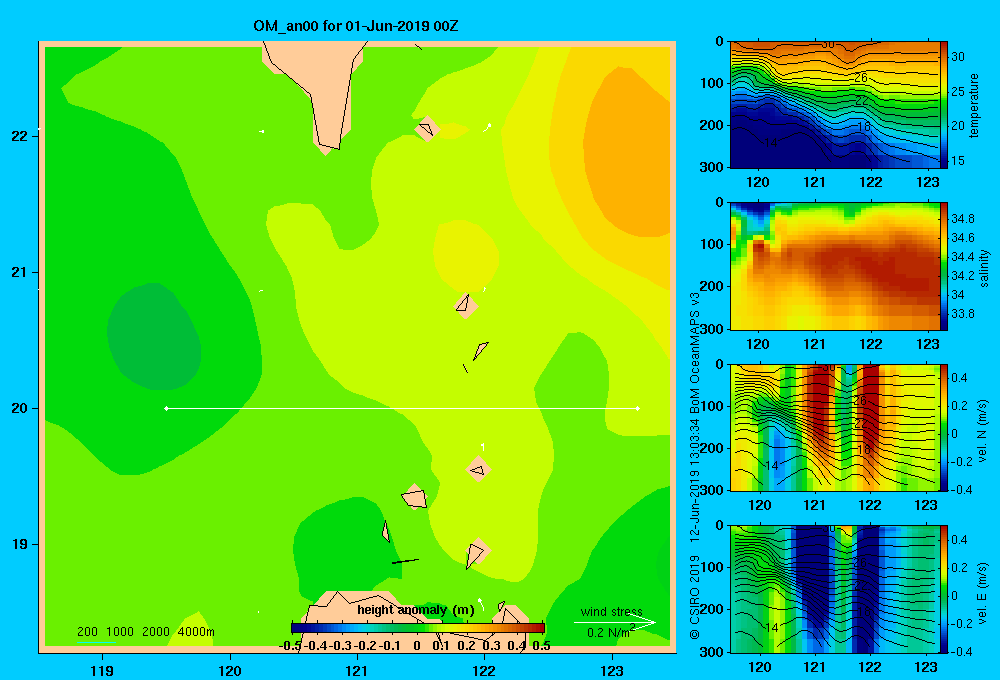This screenshot has height=680, width=1000.
Task: Click the title 'OM_an00 for 01-Jun-2019 00Z'
Action: coord(355,26)
